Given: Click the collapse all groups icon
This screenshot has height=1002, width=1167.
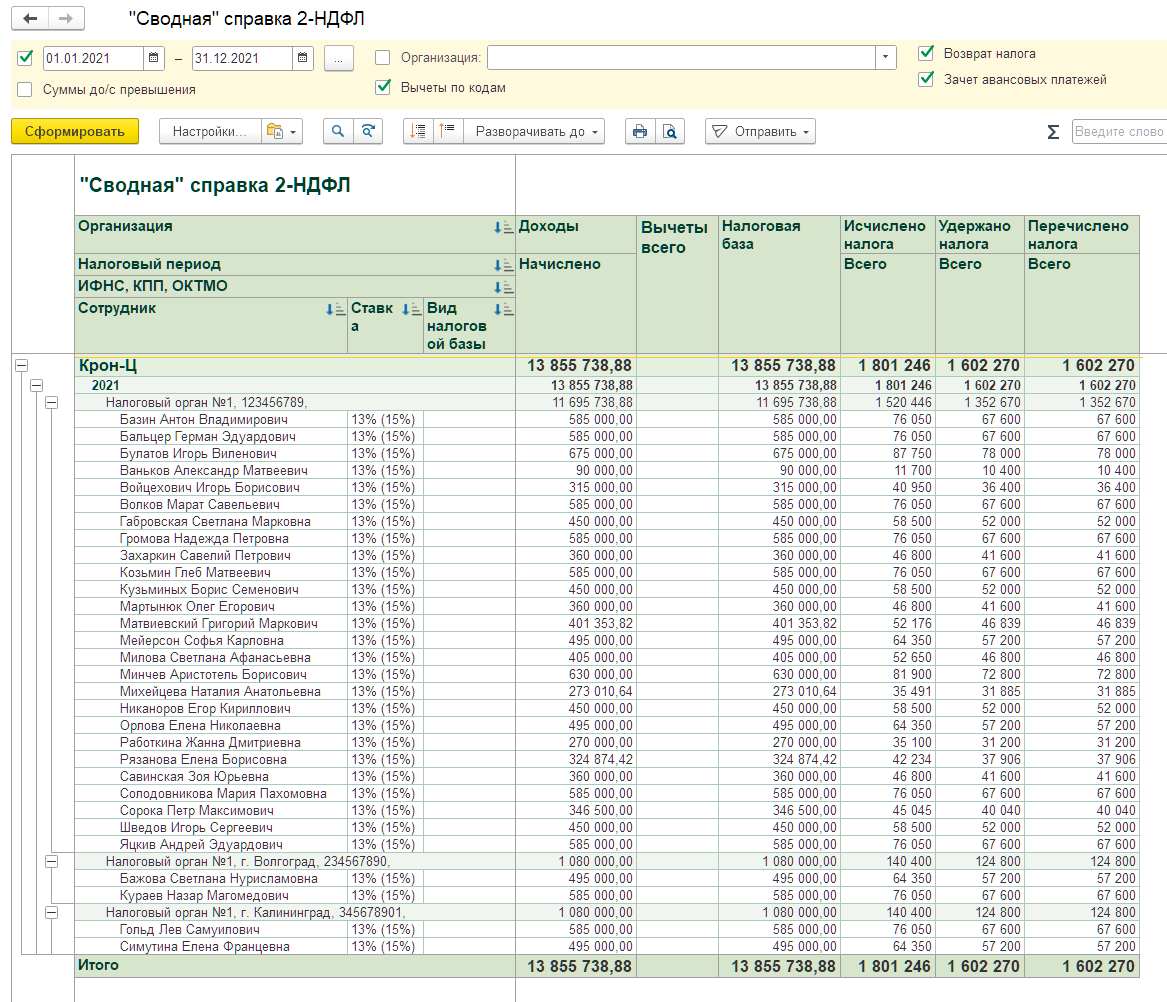Looking at the screenshot, I should click(x=447, y=131).
